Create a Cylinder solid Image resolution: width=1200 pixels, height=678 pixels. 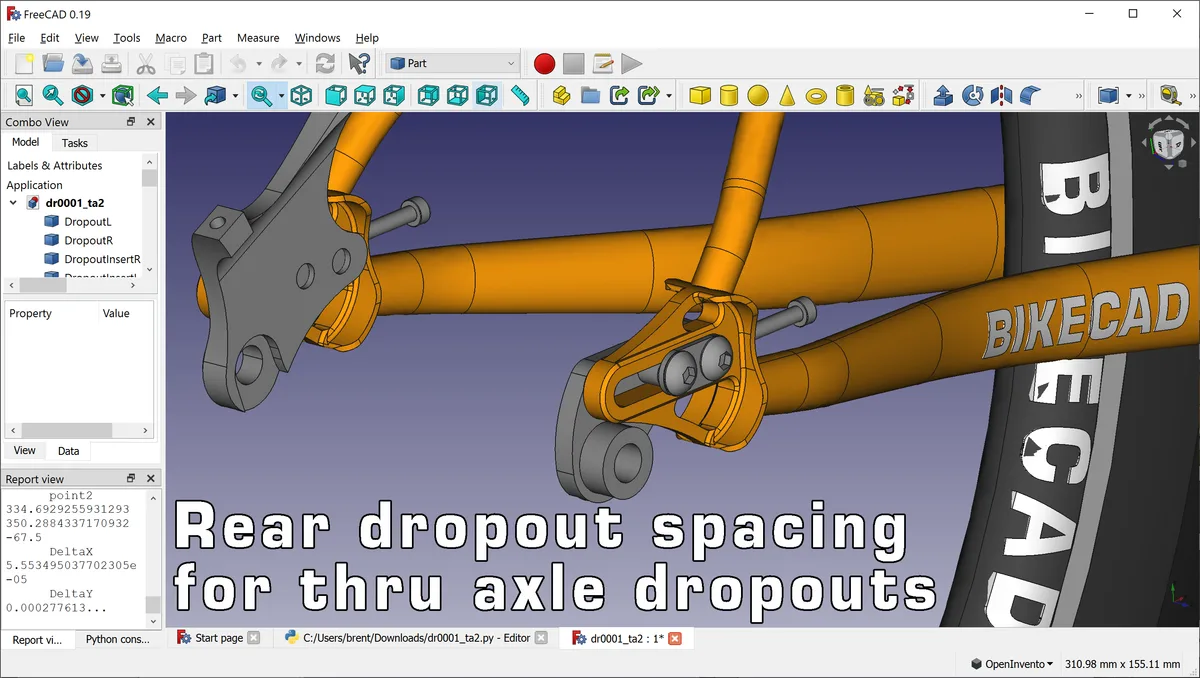[729, 96]
